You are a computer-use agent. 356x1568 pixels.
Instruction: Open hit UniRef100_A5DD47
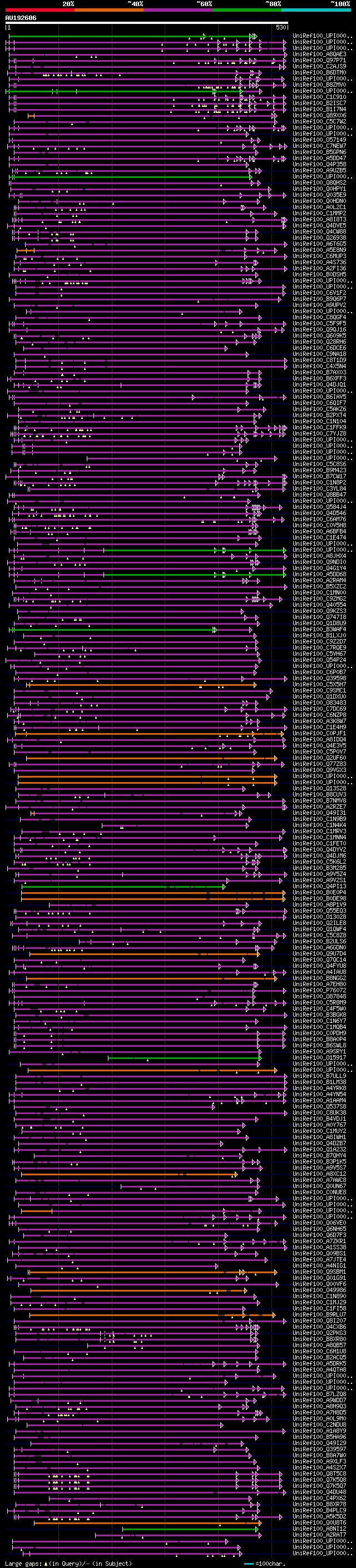pos(319,159)
